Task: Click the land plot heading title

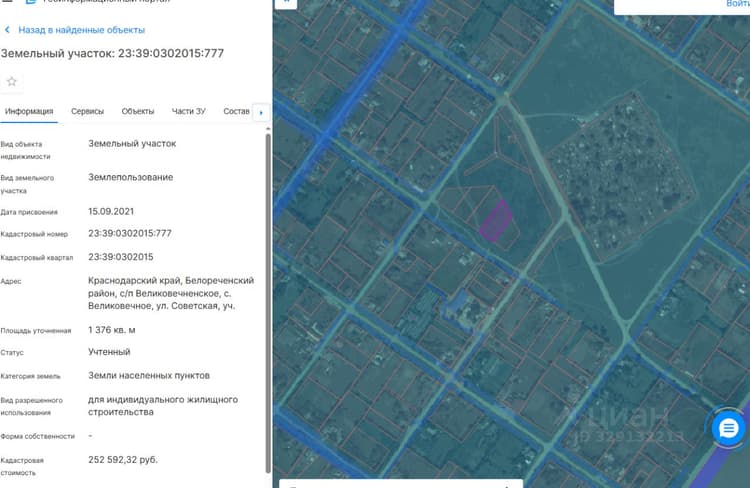Action: tap(112, 53)
